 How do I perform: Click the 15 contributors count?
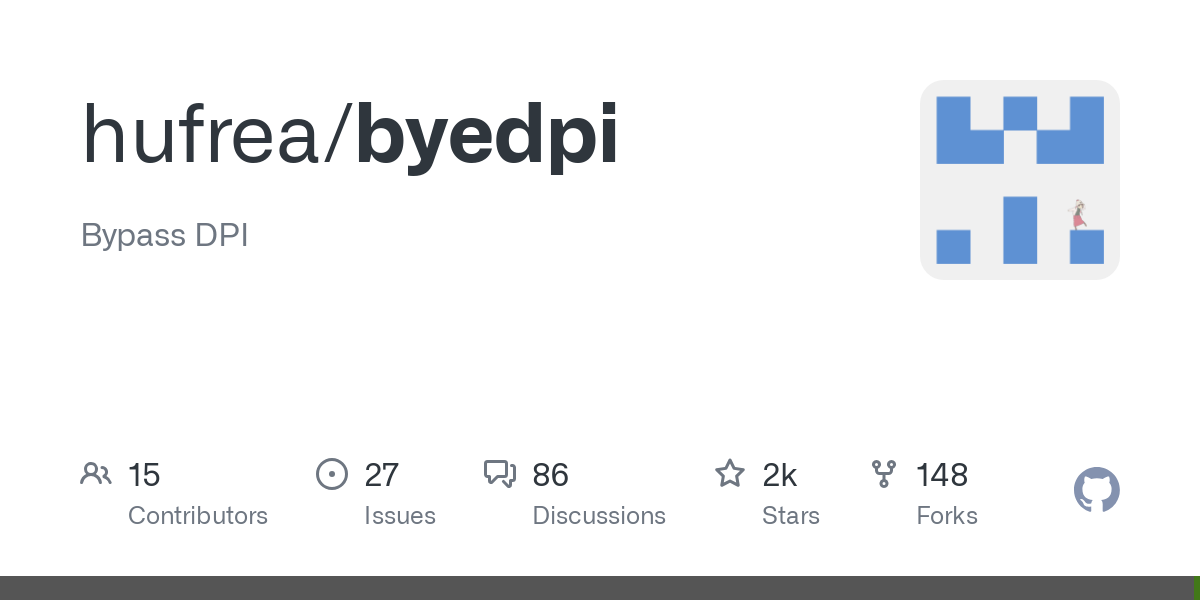[144, 475]
